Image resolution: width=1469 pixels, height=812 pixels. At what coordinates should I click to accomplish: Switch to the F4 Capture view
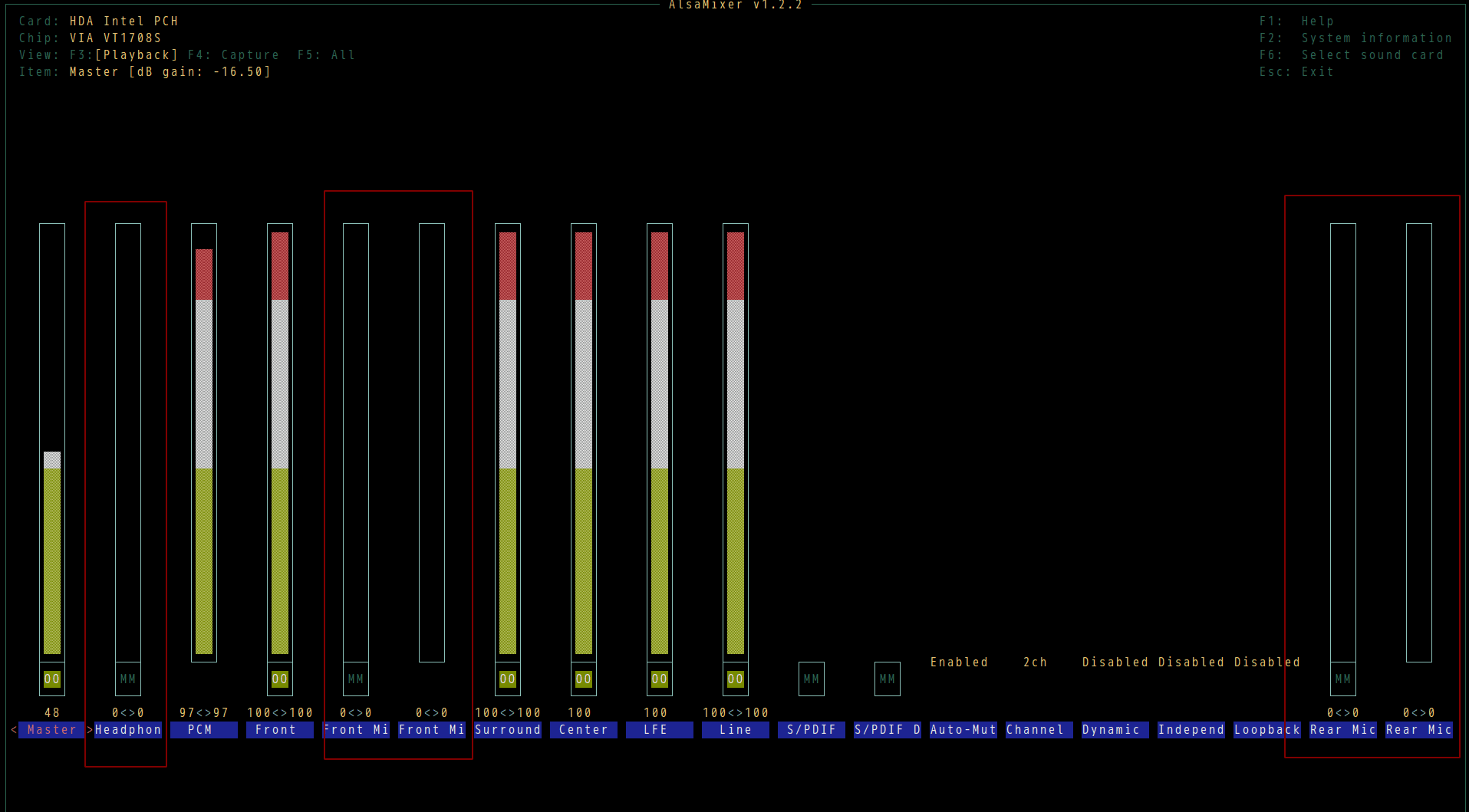(234, 55)
